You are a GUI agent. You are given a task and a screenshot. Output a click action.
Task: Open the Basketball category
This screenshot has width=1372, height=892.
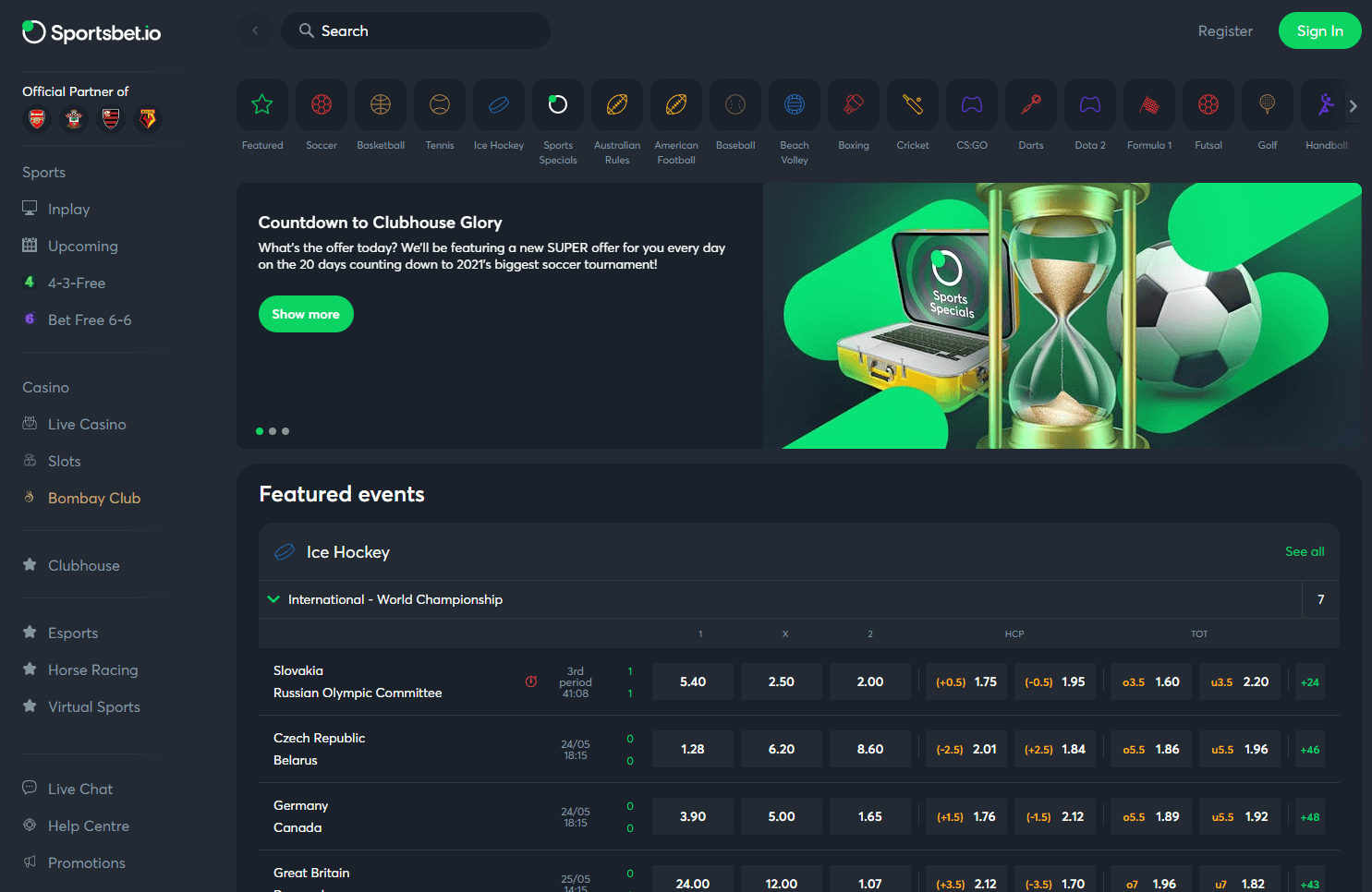click(x=380, y=104)
